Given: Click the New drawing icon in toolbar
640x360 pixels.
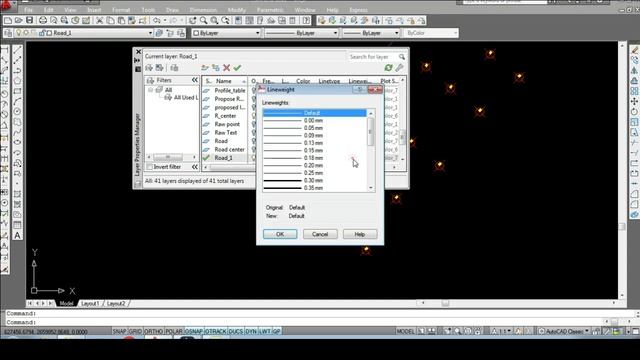Looking at the screenshot, I should click(x=8, y=20).
